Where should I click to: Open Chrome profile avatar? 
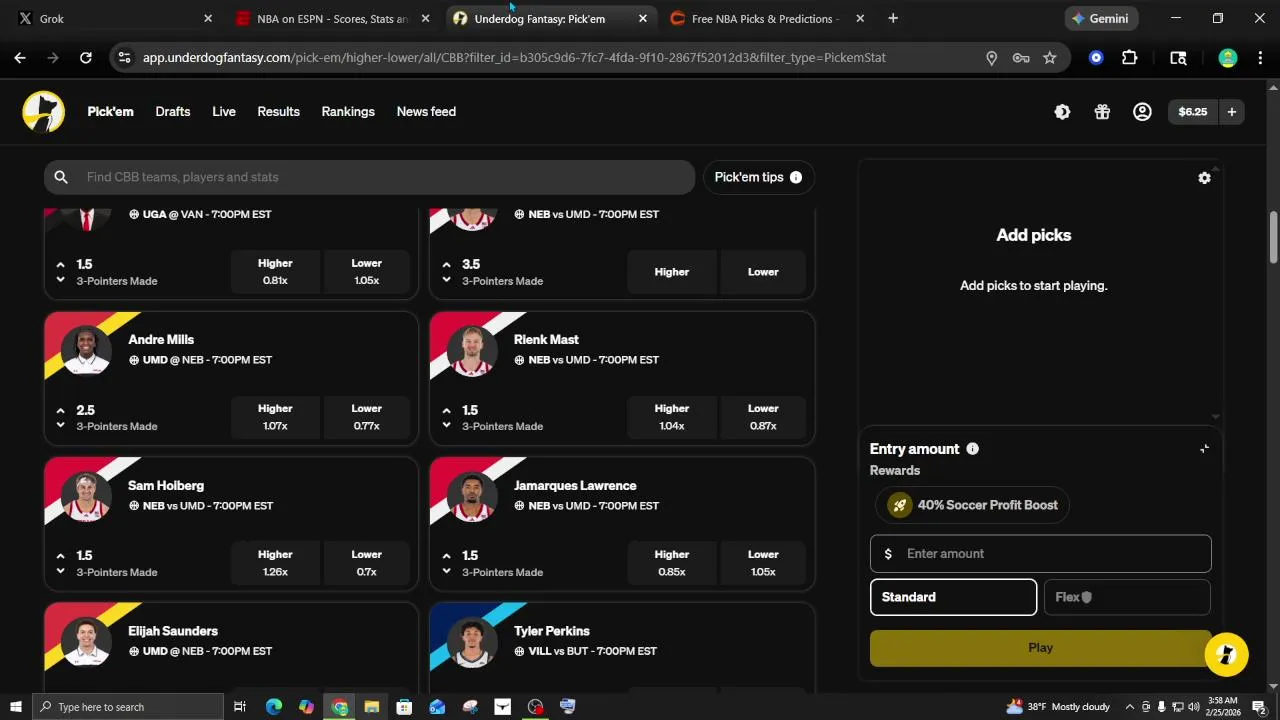[x=1227, y=58]
